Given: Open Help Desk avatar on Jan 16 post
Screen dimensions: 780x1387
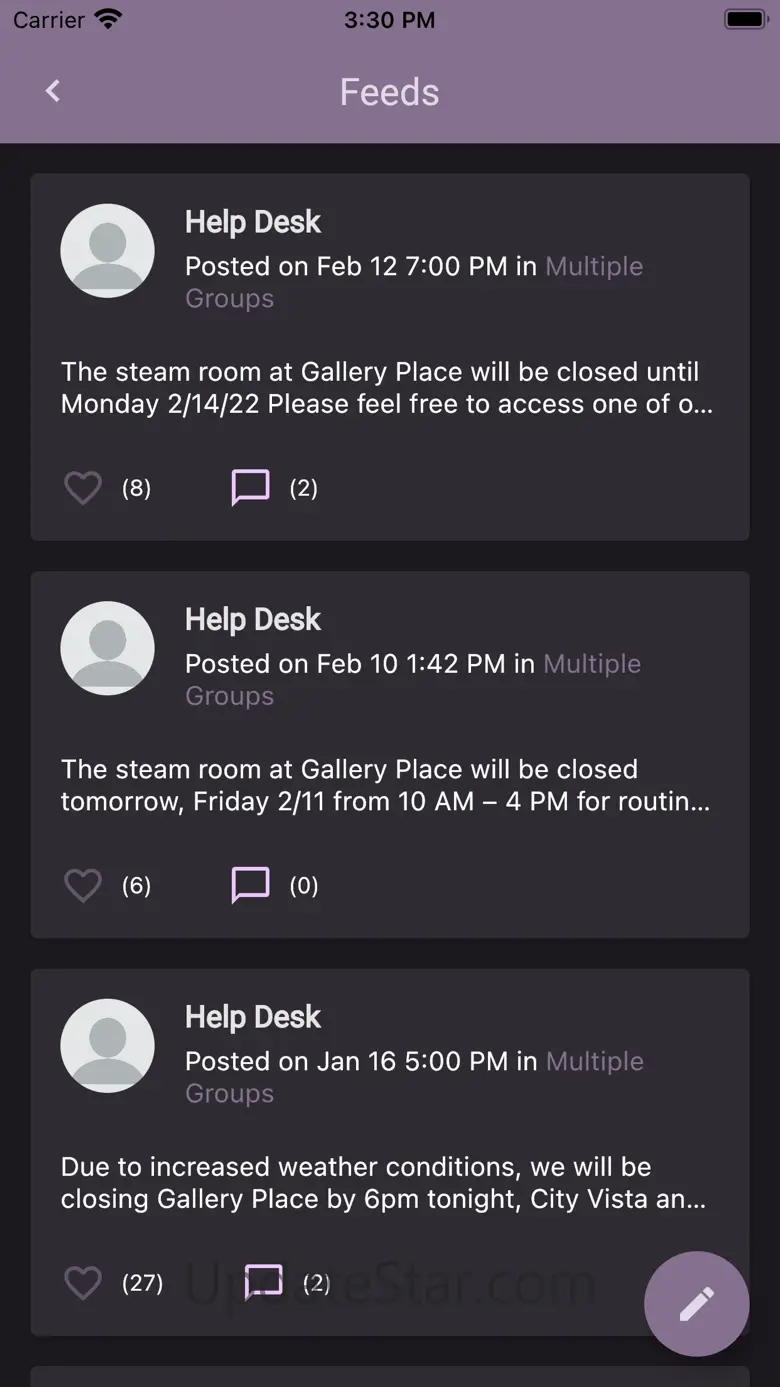Looking at the screenshot, I should 107,1046.
